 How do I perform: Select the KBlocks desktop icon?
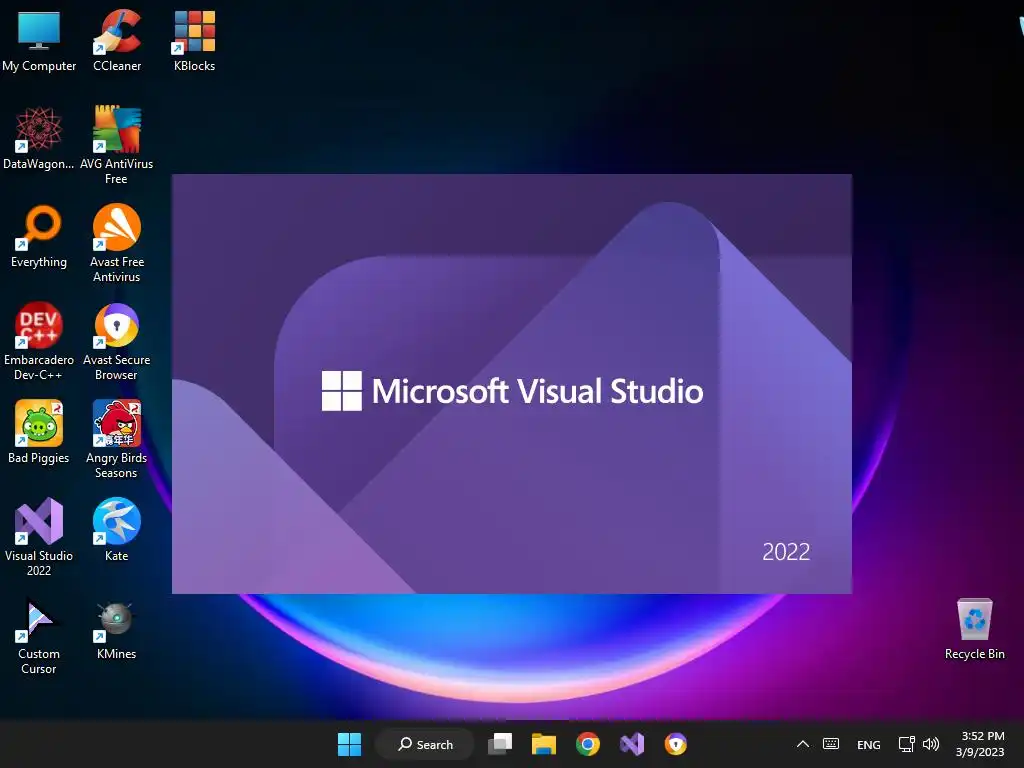(x=194, y=40)
